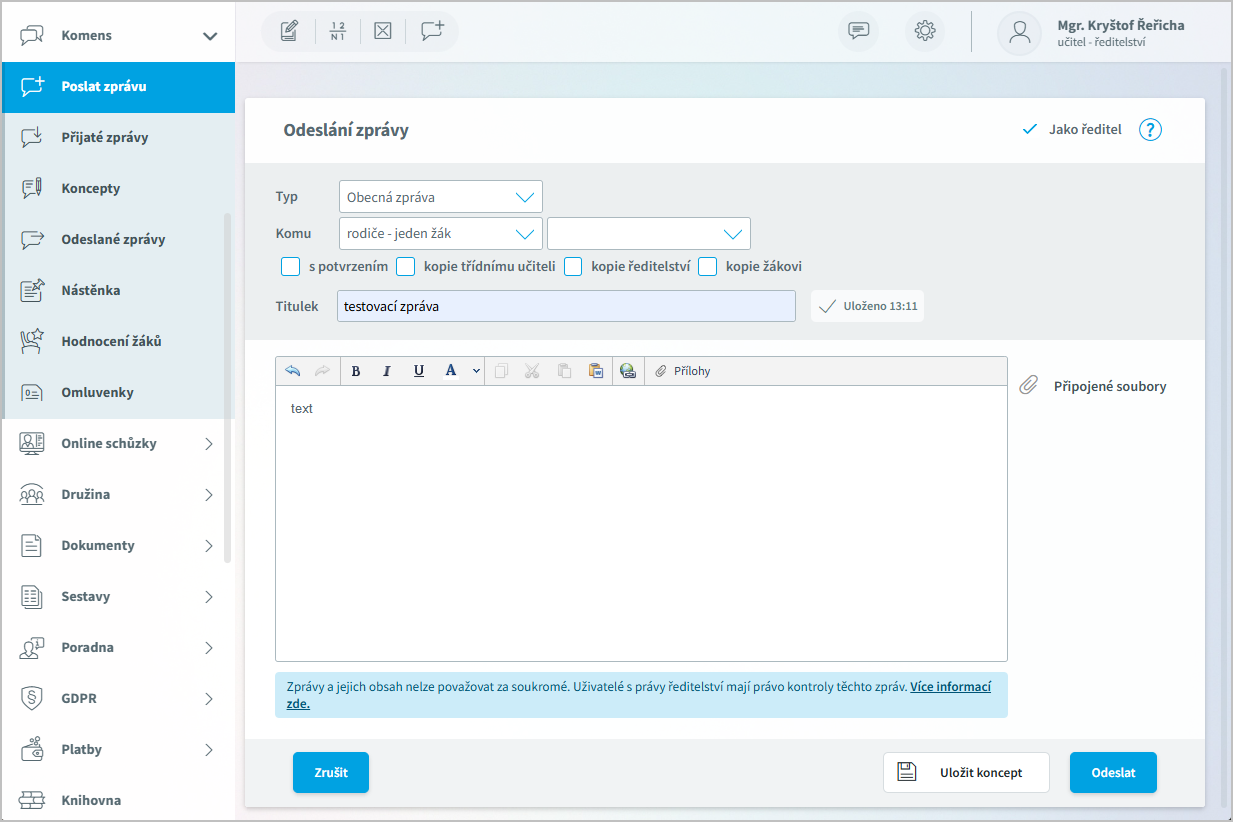The width and height of the screenshot is (1233, 822).
Task: Click the 'Více informací zde' link
Action: (x=949, y=687)
